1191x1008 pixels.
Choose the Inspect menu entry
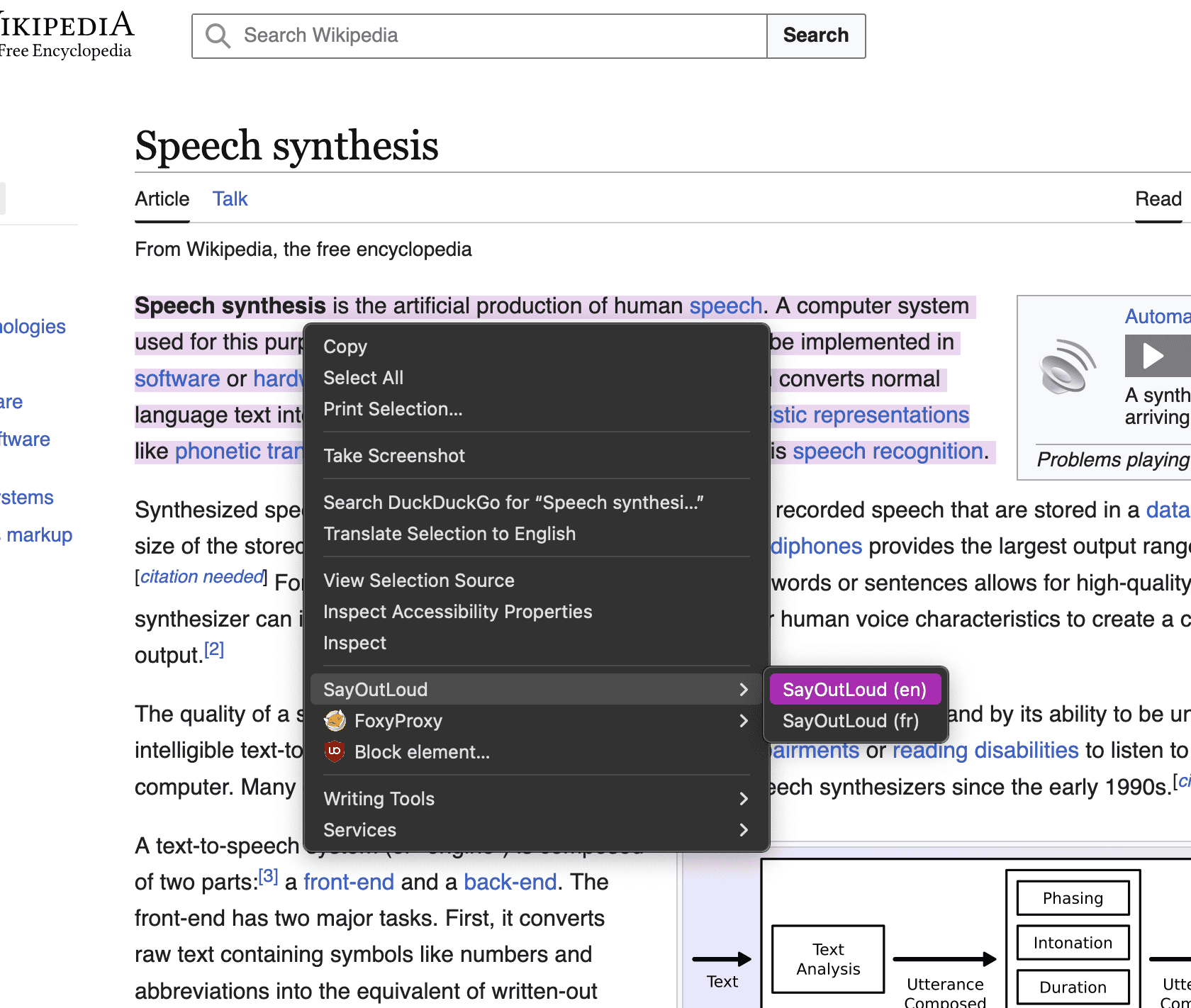537,643
